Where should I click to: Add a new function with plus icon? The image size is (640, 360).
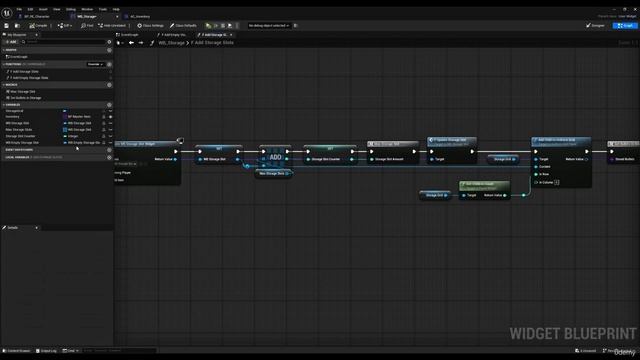pos(109,64)
